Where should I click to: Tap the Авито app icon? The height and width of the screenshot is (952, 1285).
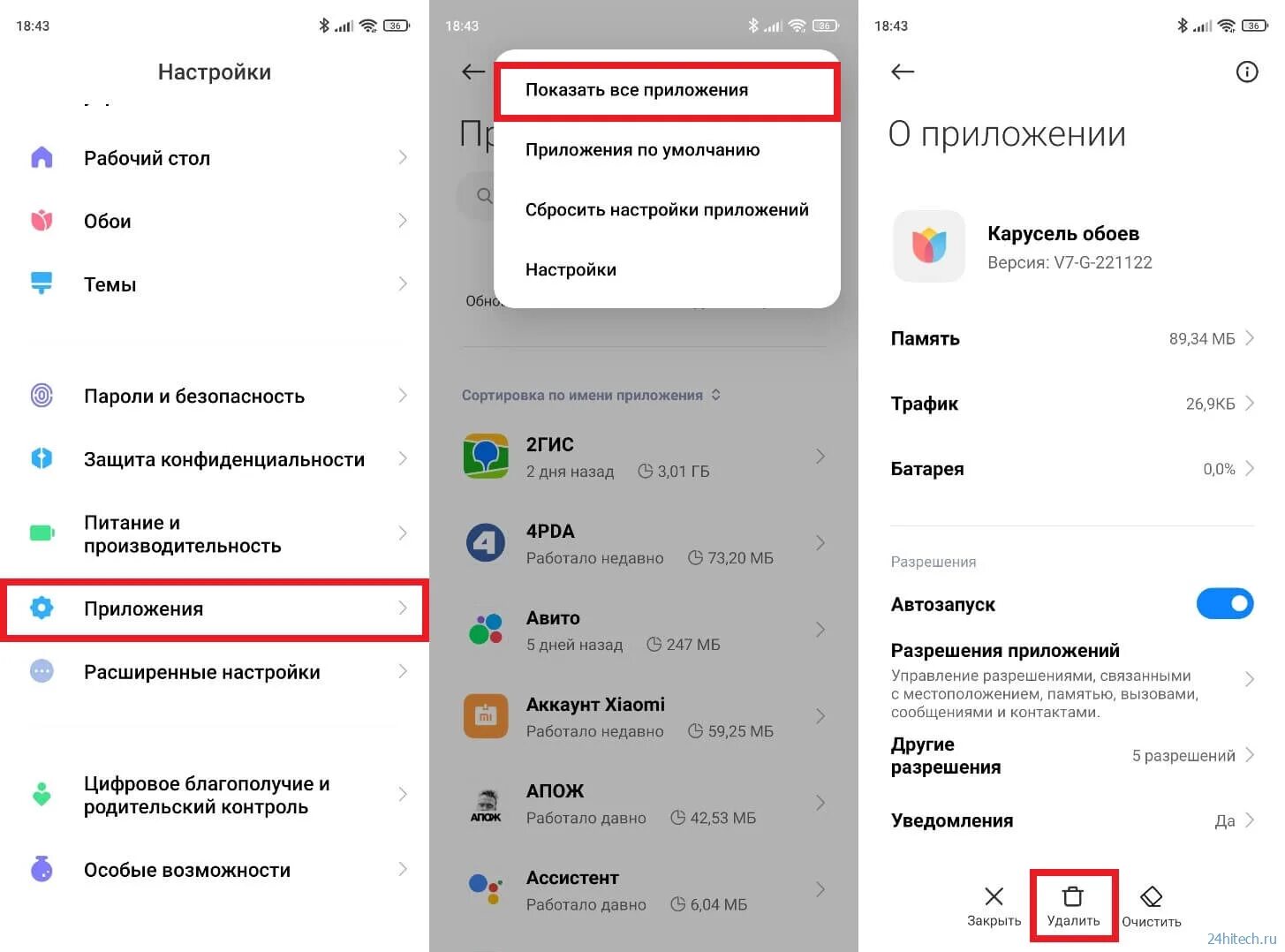pos(486,629)
